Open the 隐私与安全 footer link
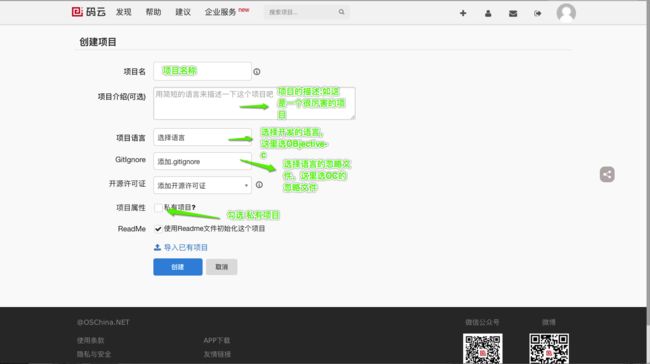650x364 pixels. click(x=94, y=354)
